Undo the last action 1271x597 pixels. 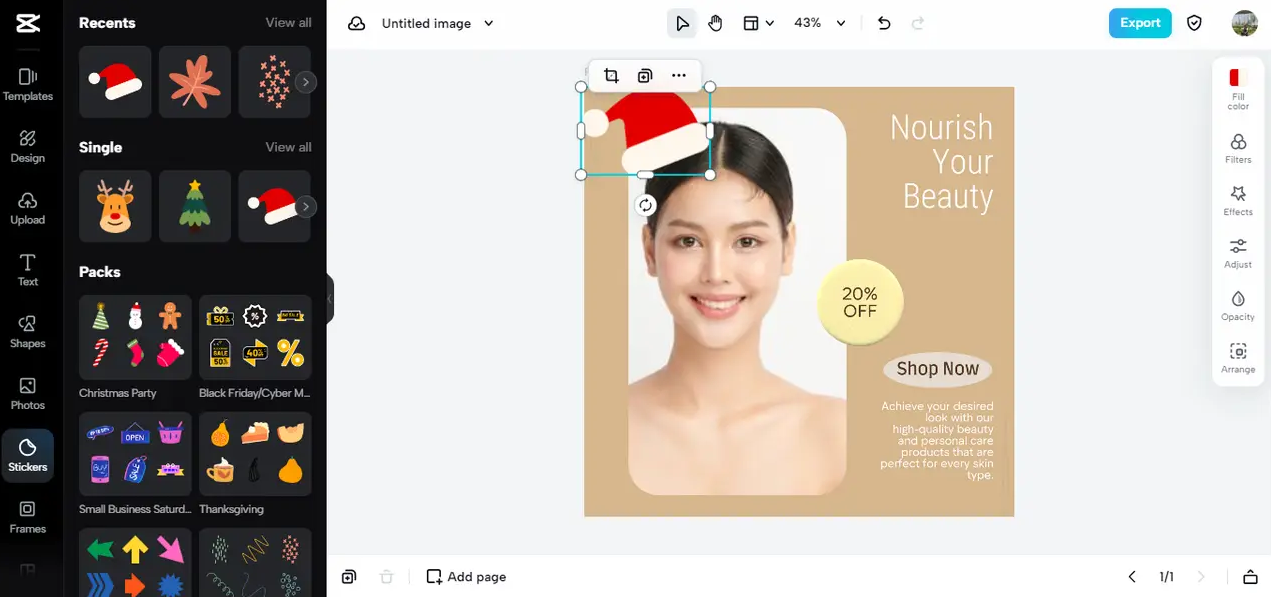[884, 23]
